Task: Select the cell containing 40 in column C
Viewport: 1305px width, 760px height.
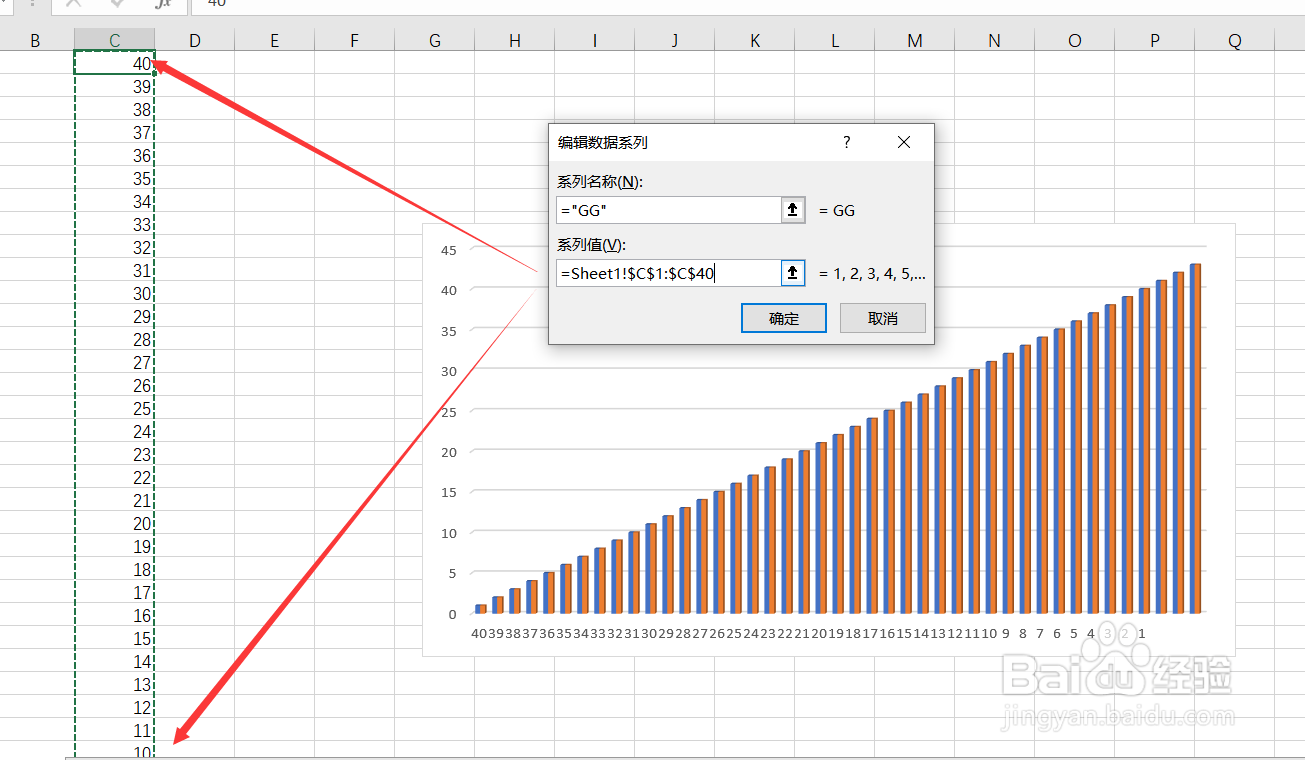Action: (114, 62)
